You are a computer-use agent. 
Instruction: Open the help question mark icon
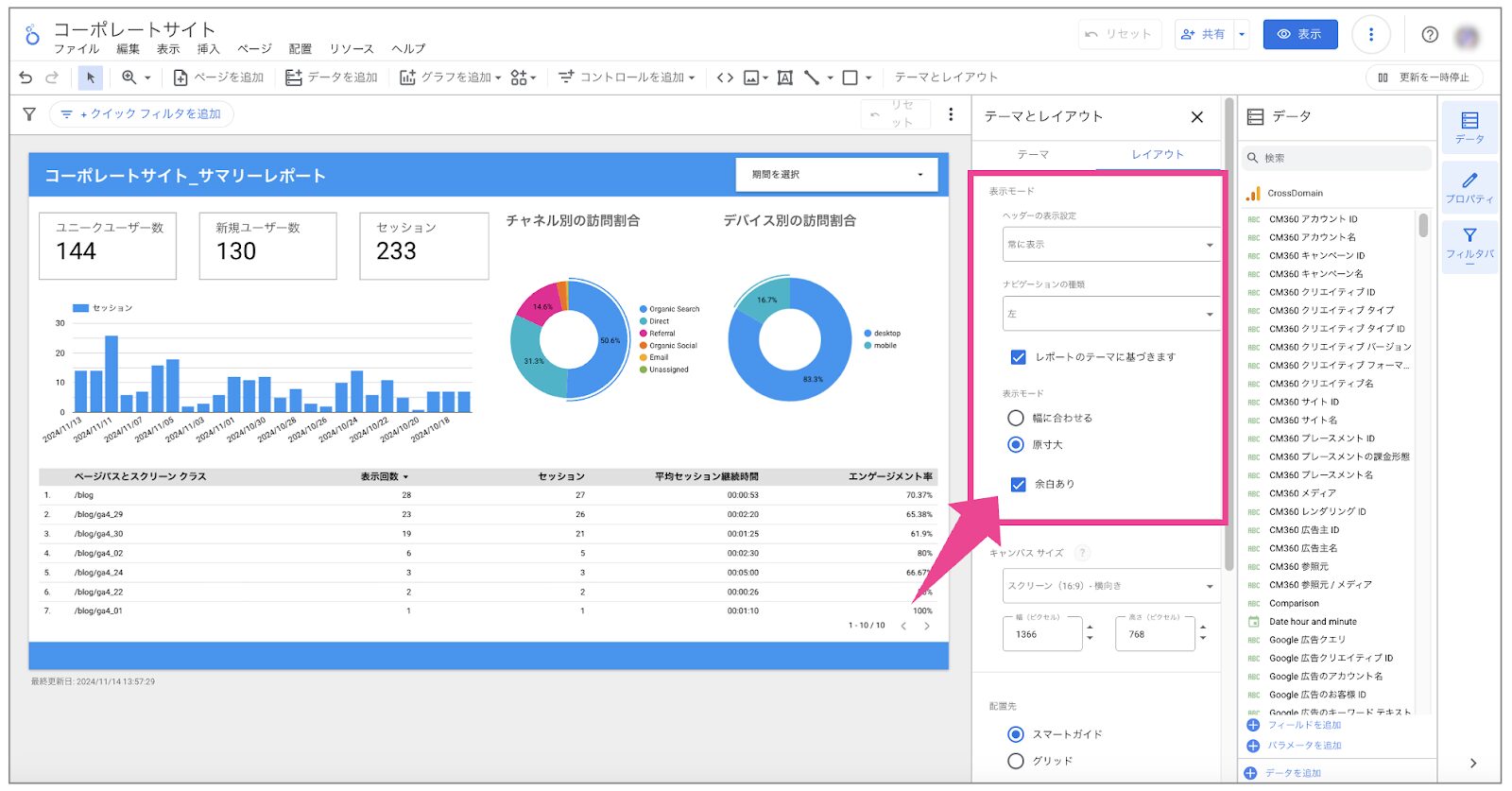click(x=1430, y=35)
